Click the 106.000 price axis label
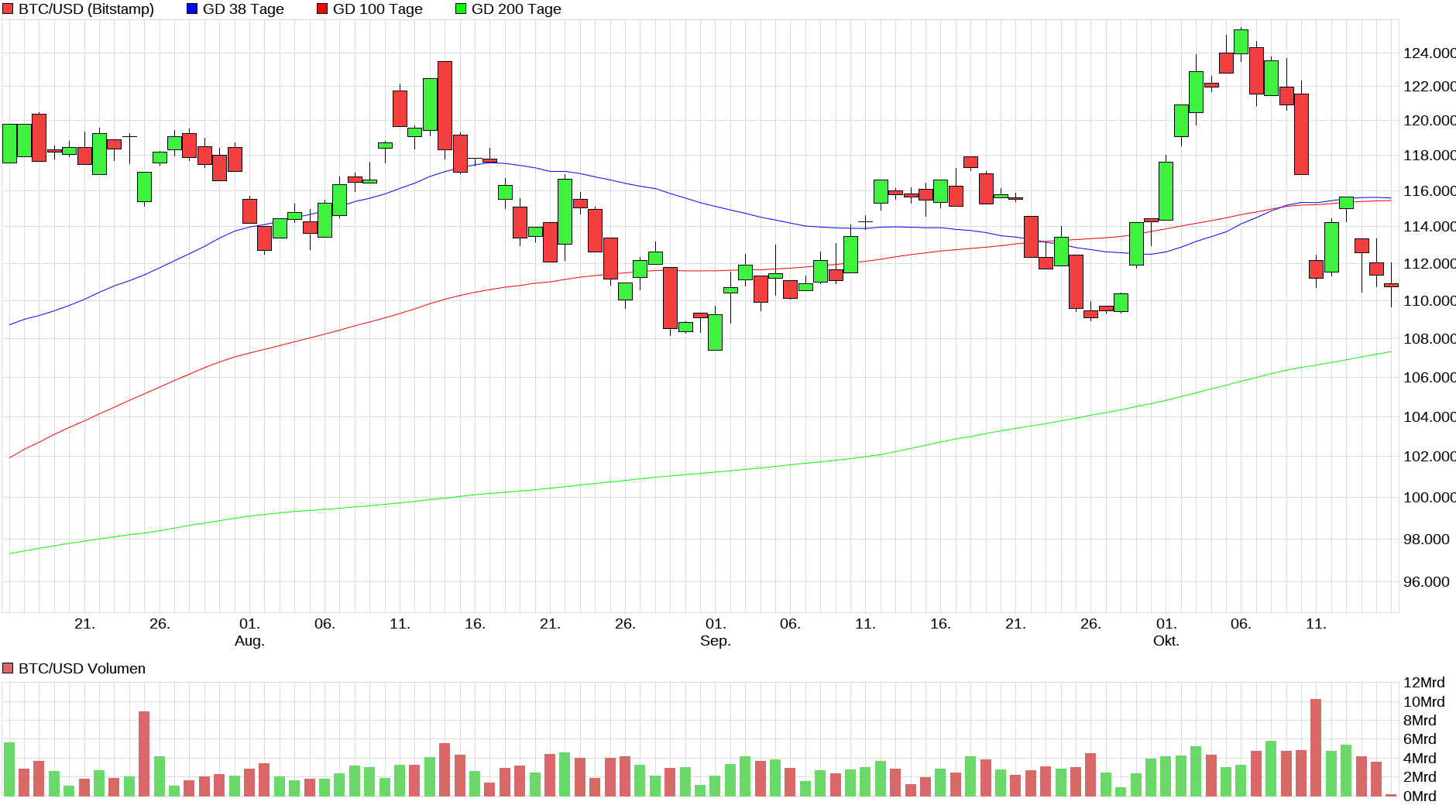 (1430, 377)
